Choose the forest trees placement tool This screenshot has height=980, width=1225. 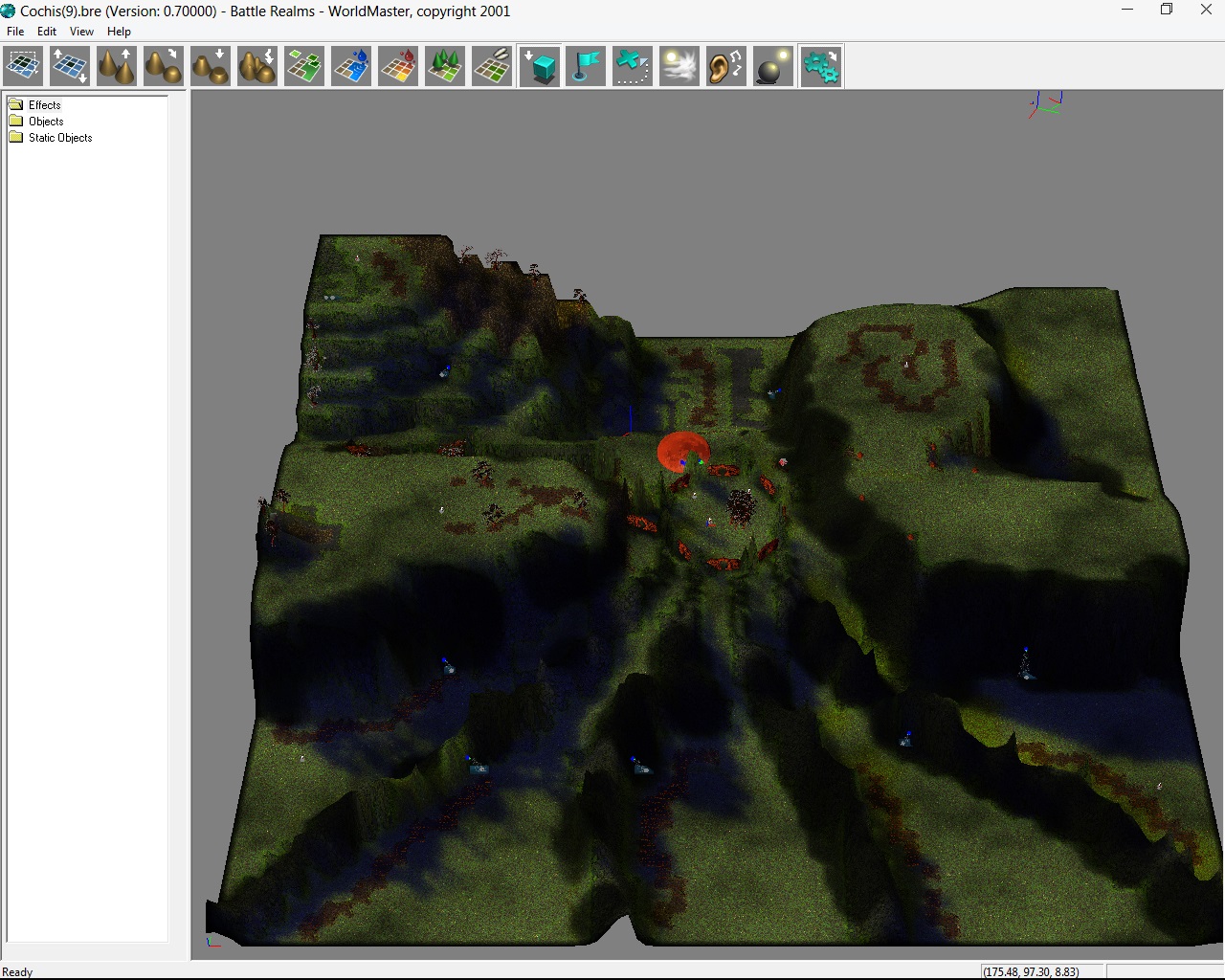445,67
